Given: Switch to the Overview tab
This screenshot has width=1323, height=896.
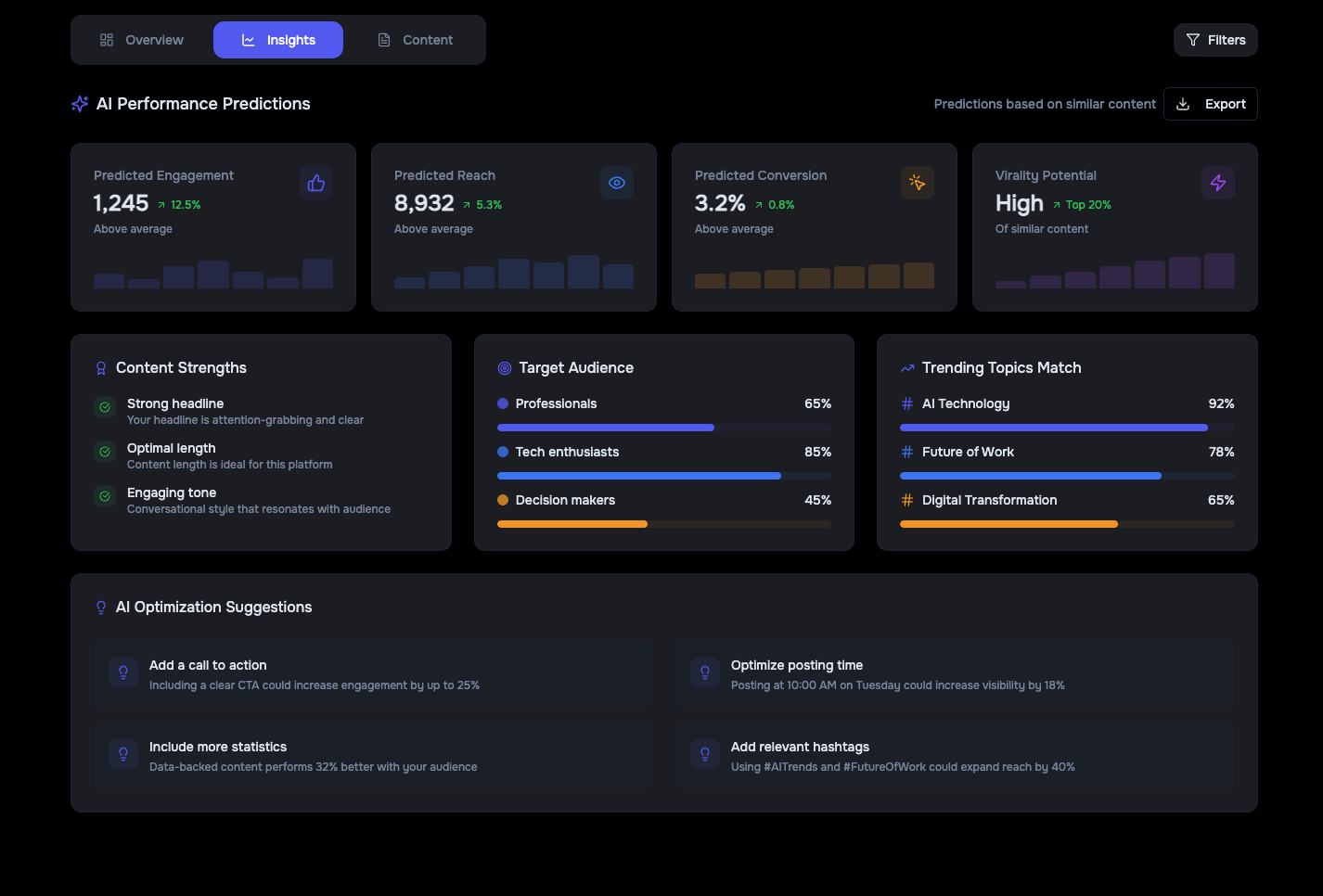Looking at the screenshot, I should click(x=142, y=40).
